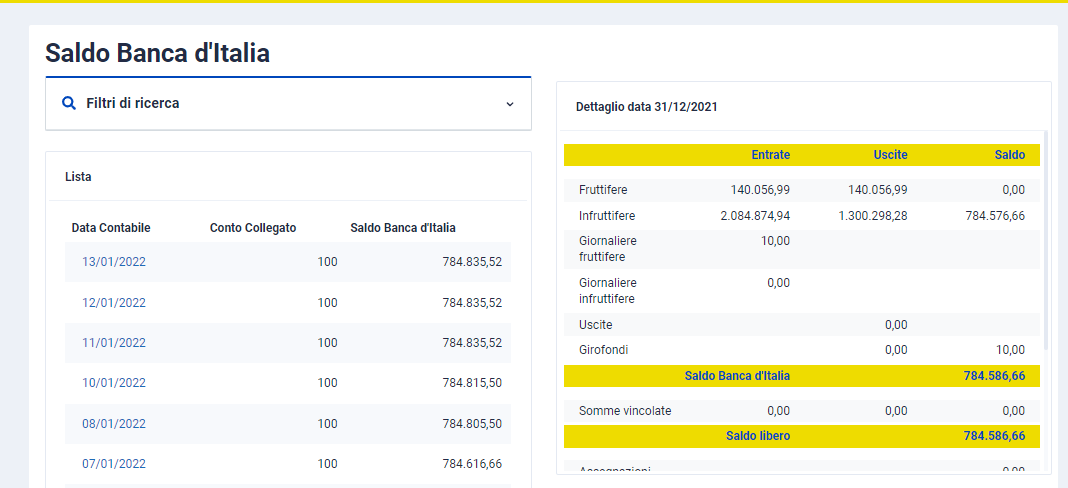Screen dimensions: 1068x488
Task: View the 08/01/2022 balance entry
Action: pyautogui.click(x=114, y=424)
